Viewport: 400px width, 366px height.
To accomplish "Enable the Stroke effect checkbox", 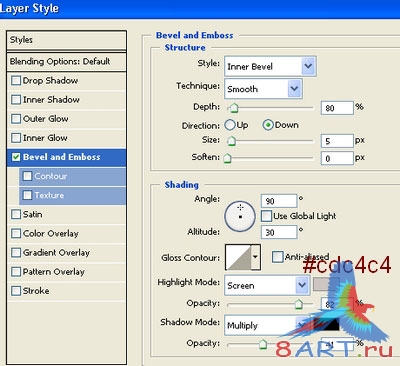I will click(x=16, y=291).
